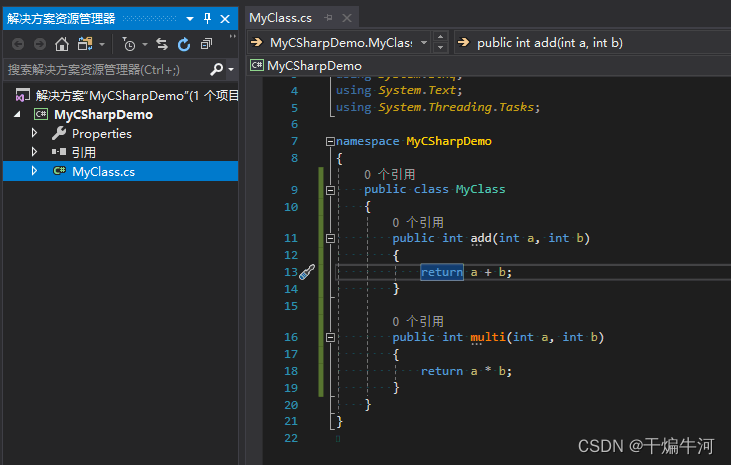Open the member dropdown showing add(int a, int b)
Image resolution: width=731 pixels, height=465 pixels.
point(592,43)
